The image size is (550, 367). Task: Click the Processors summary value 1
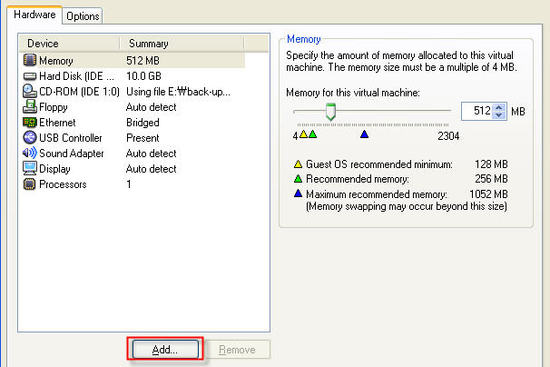[x=129, y=184]
